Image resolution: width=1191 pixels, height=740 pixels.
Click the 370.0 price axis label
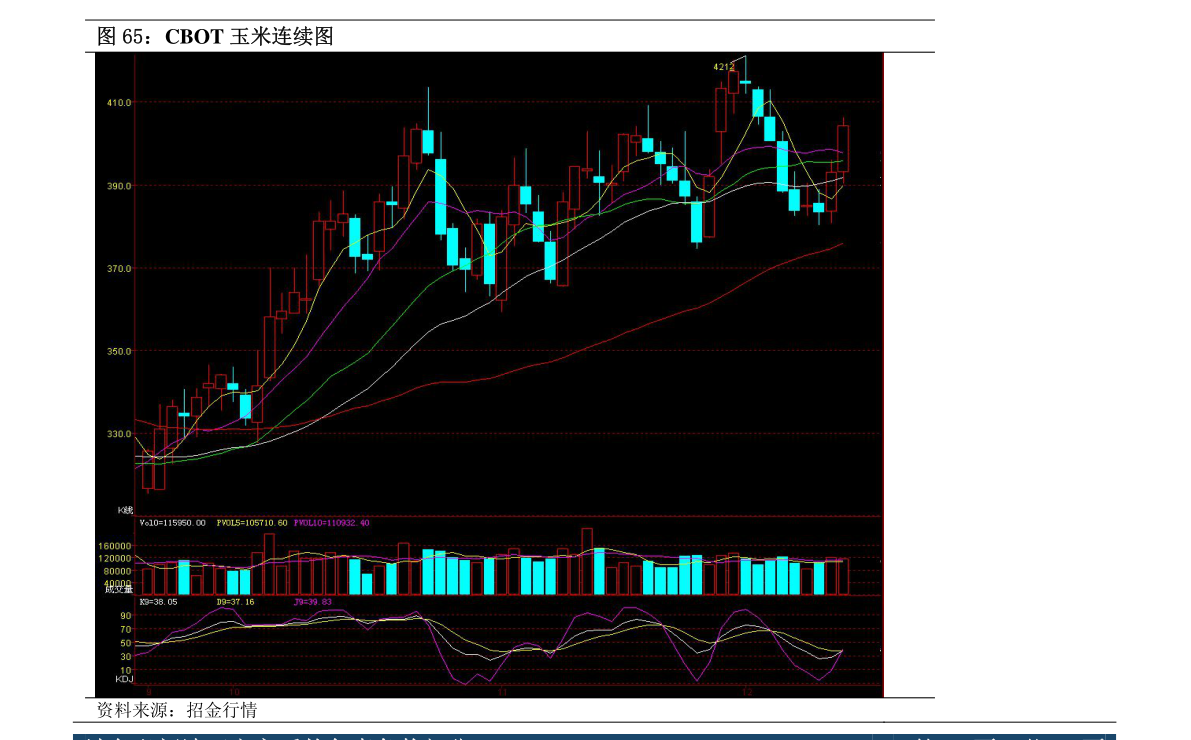tap(119, 269)
